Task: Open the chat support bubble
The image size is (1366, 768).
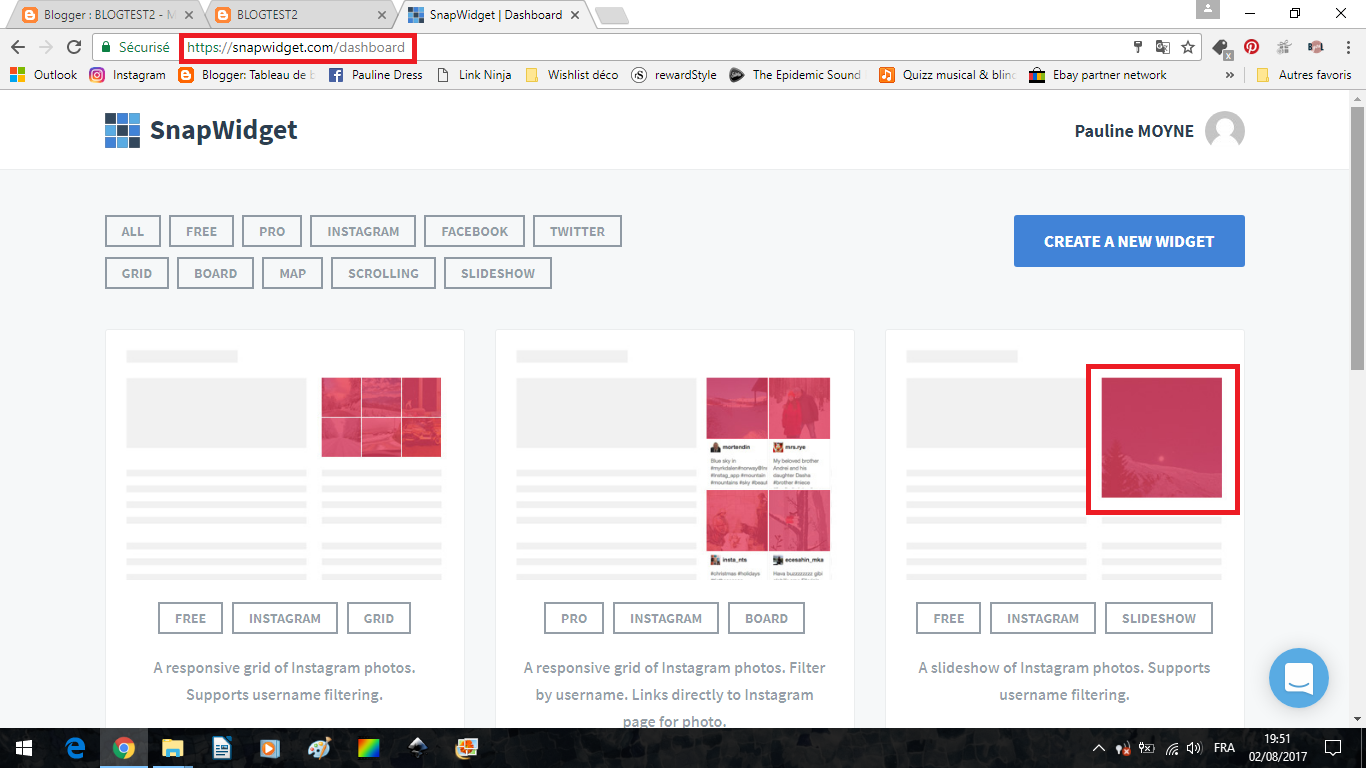Action: pyautogui.click(x=1298, y=678)
